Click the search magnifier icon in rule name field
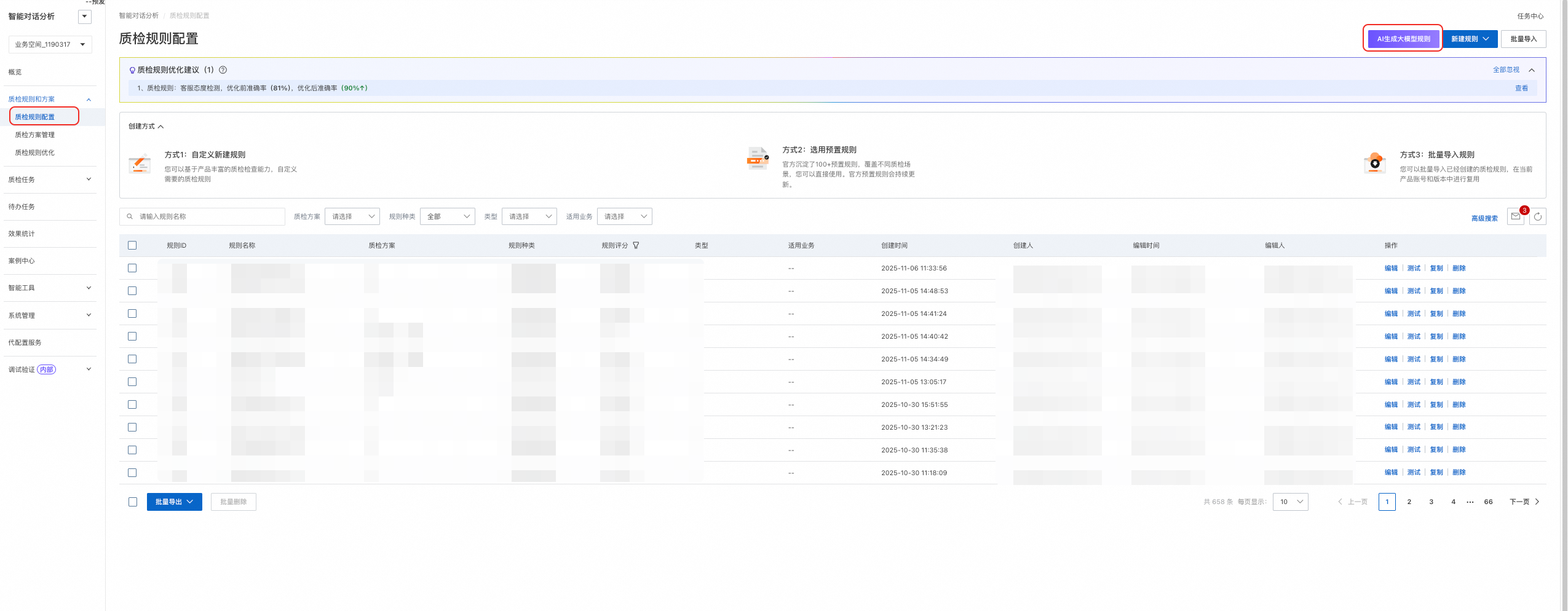 click(x=130, y=216)
